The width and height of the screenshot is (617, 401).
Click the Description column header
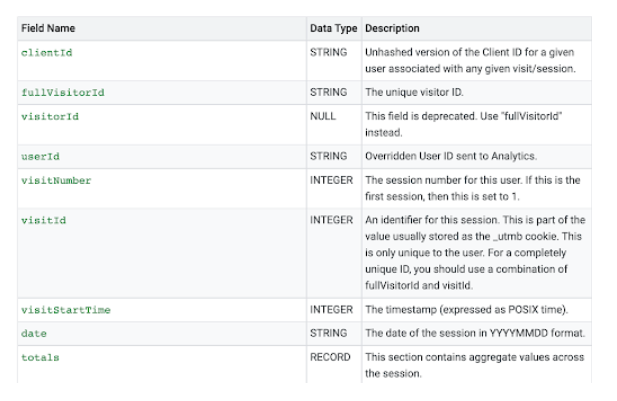tap(393, 28)
